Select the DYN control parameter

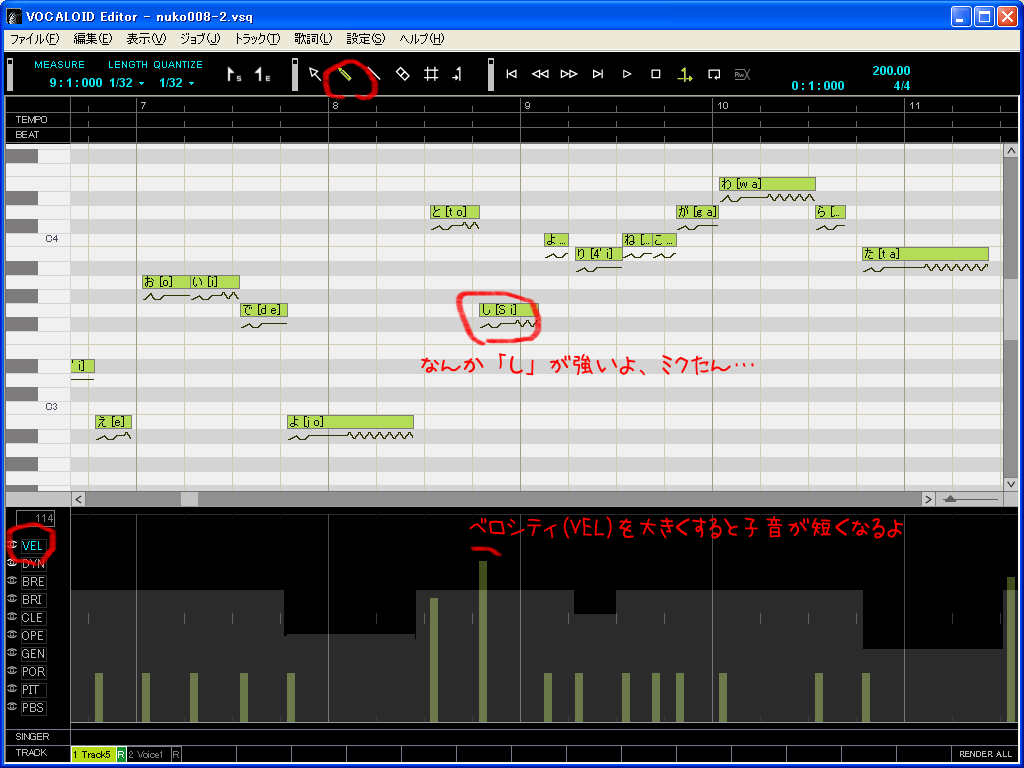33,563
